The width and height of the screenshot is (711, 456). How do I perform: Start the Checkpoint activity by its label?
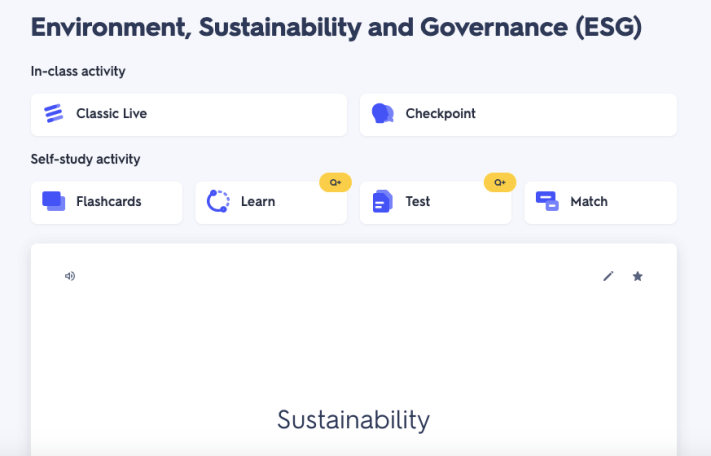pos(440,114)
